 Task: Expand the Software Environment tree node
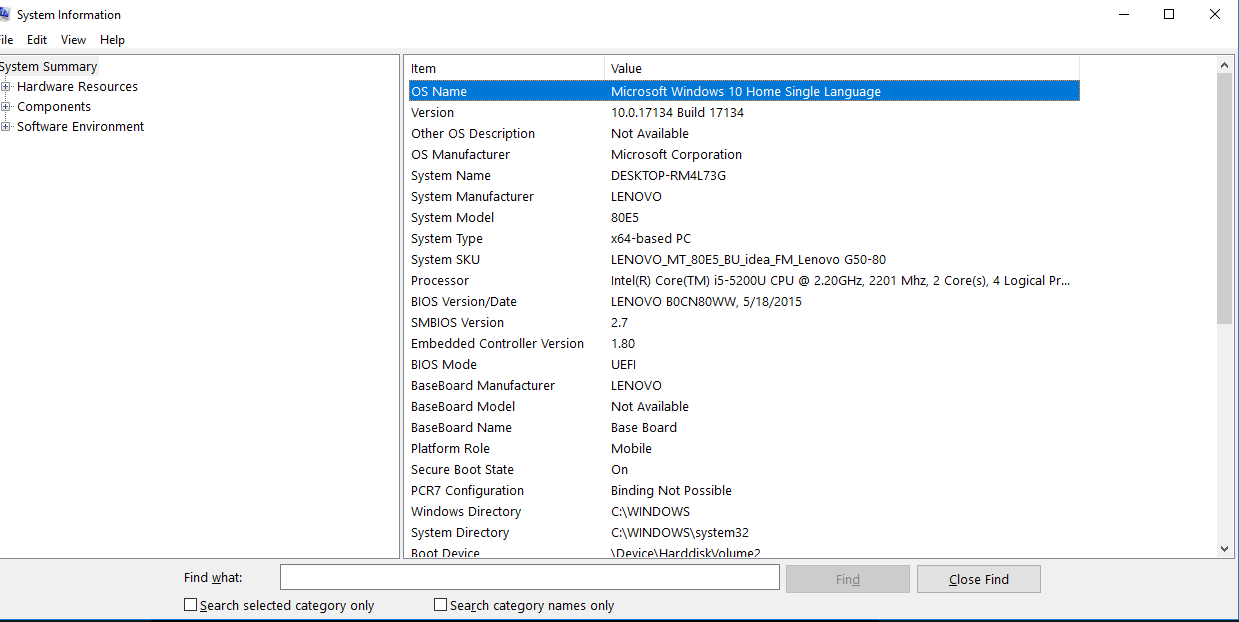click(x=6, y=127)
